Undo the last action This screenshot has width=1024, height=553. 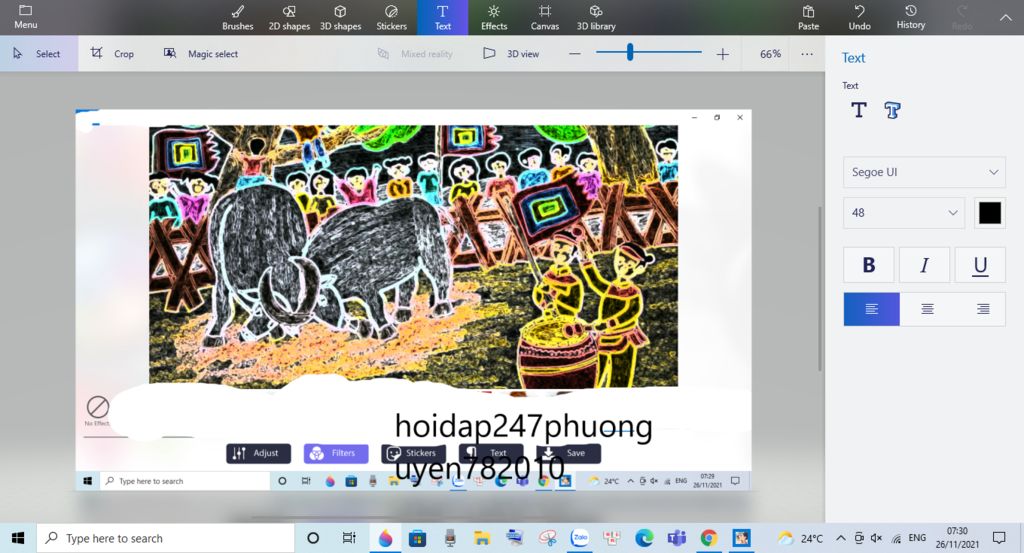click(859, 18)
